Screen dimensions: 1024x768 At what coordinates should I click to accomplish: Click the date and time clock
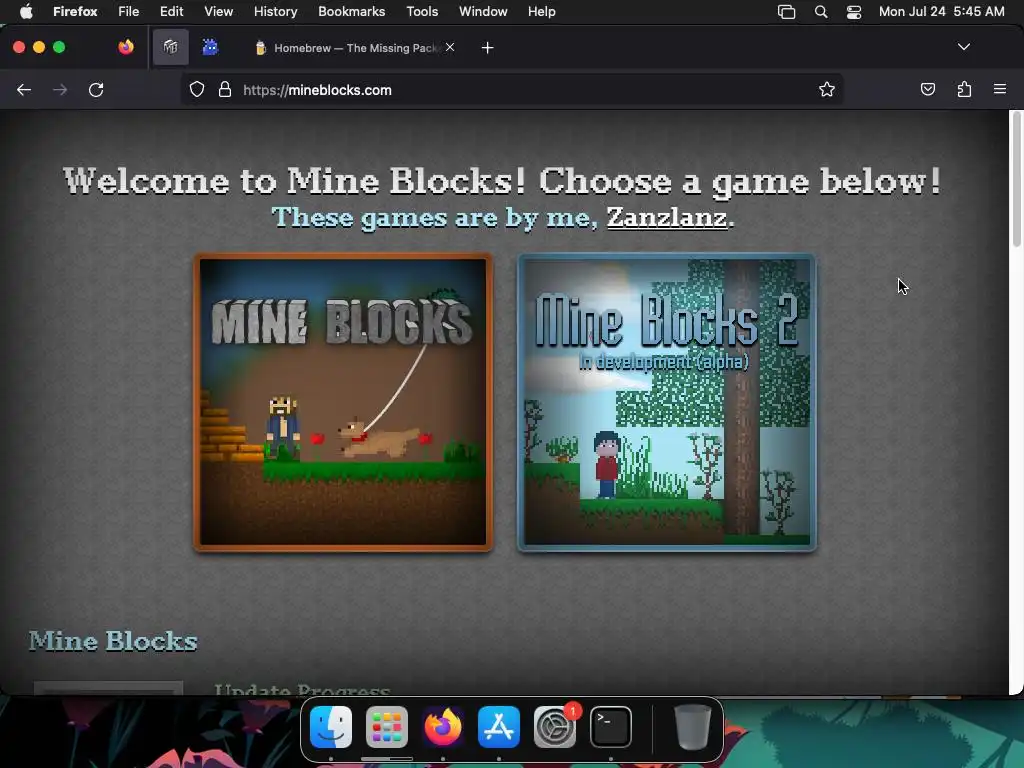pyautogui.click(x=941, y=12)
